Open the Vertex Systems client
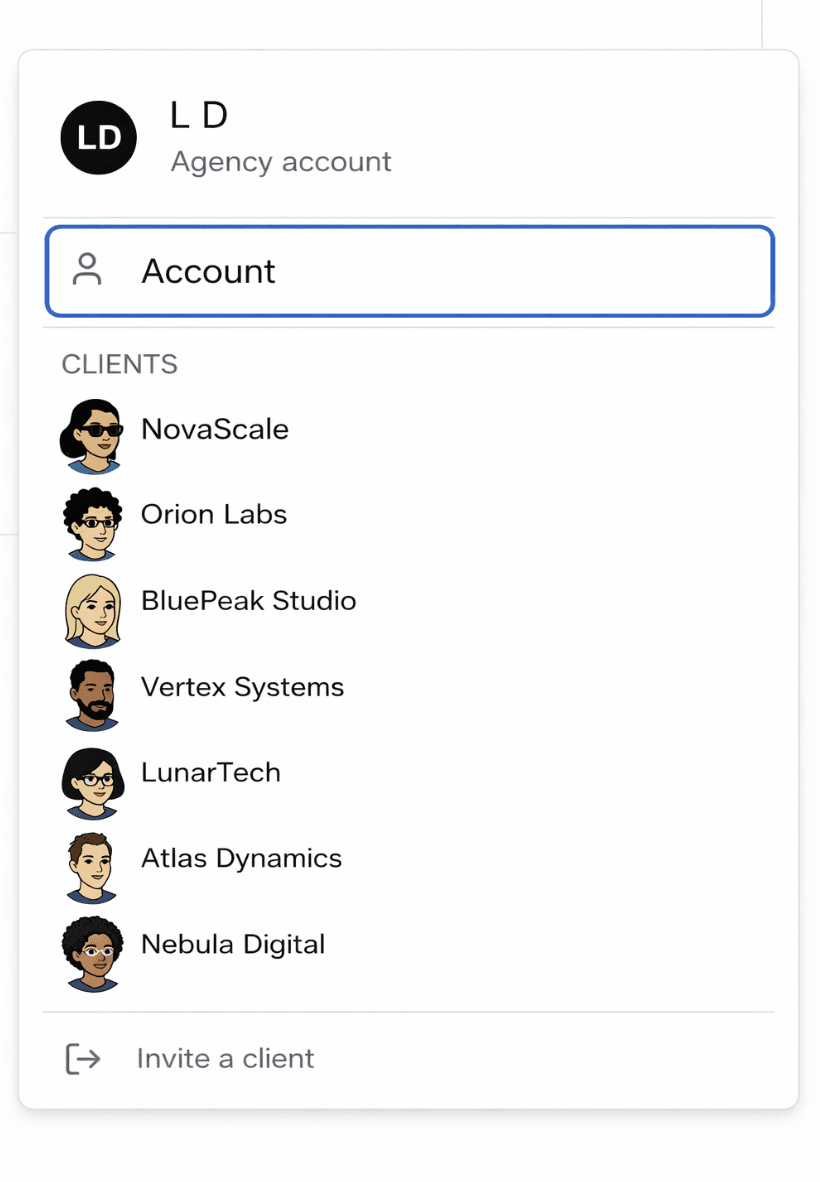Image resolution: width=820 pixels, height=1182 pixels. tap(243, 687)
